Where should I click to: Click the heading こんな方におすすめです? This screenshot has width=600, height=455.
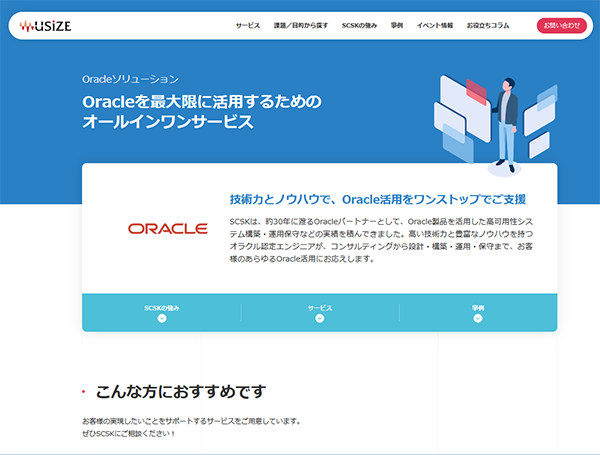tap(181, 391)
